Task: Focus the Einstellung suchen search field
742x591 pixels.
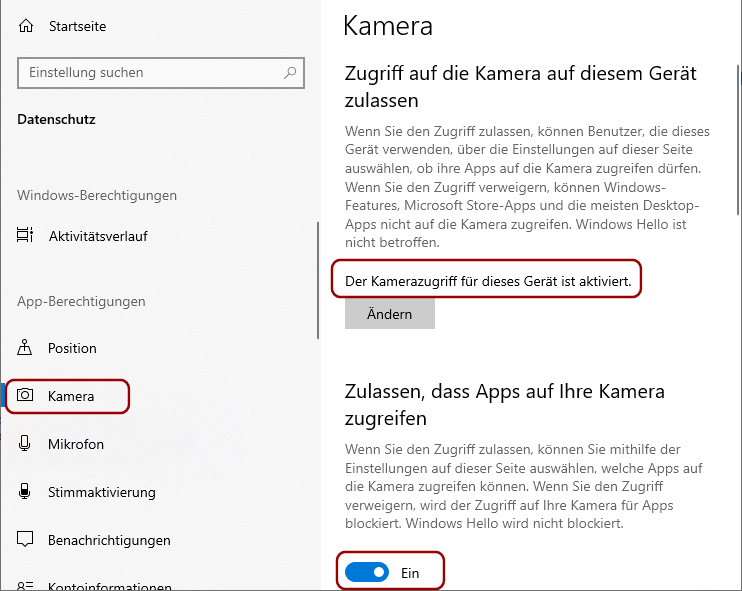Action: [161, 73]
